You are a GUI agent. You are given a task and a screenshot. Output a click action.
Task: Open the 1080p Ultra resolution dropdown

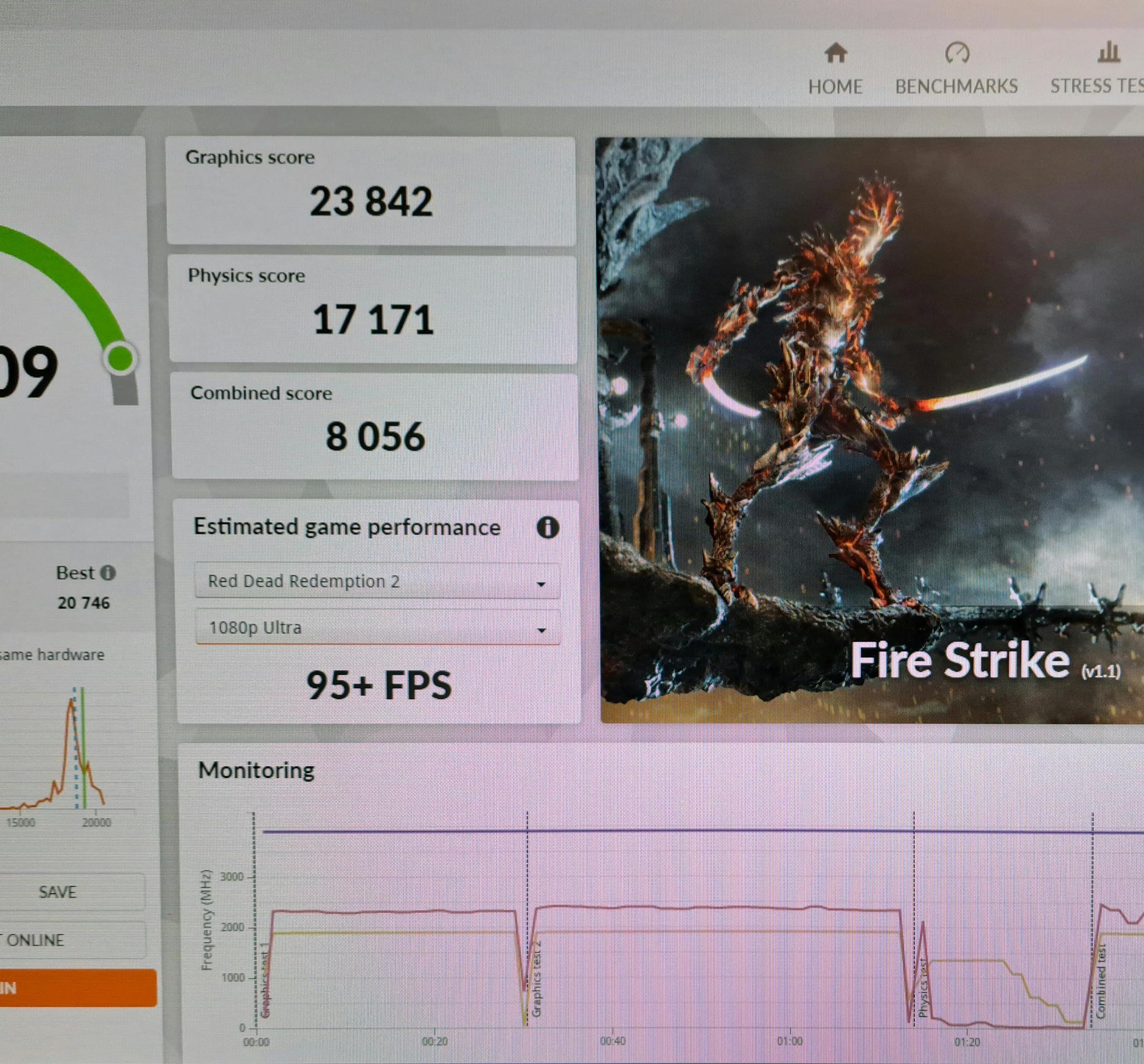376,628
